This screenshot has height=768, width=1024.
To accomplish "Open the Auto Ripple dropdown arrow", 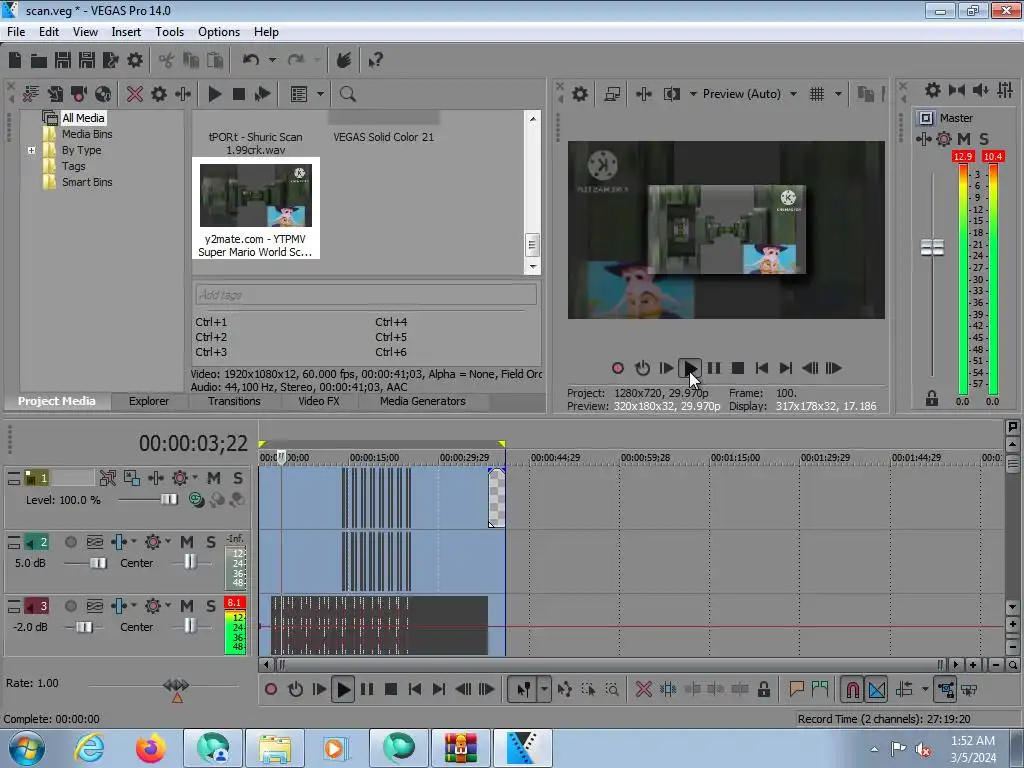I will 925,689.
